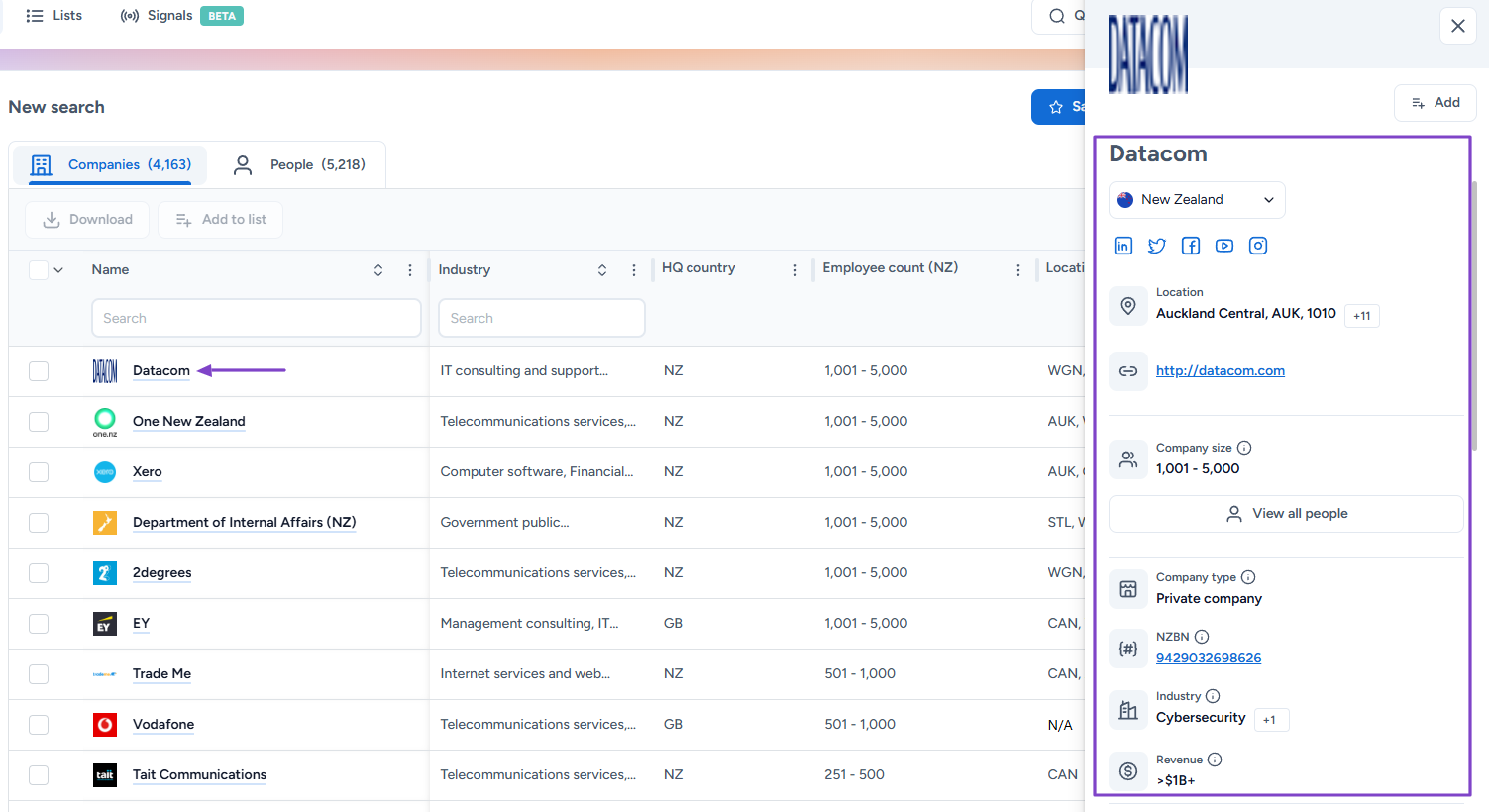Open the Trade Me company link
1489x812 pixels.
162,674
